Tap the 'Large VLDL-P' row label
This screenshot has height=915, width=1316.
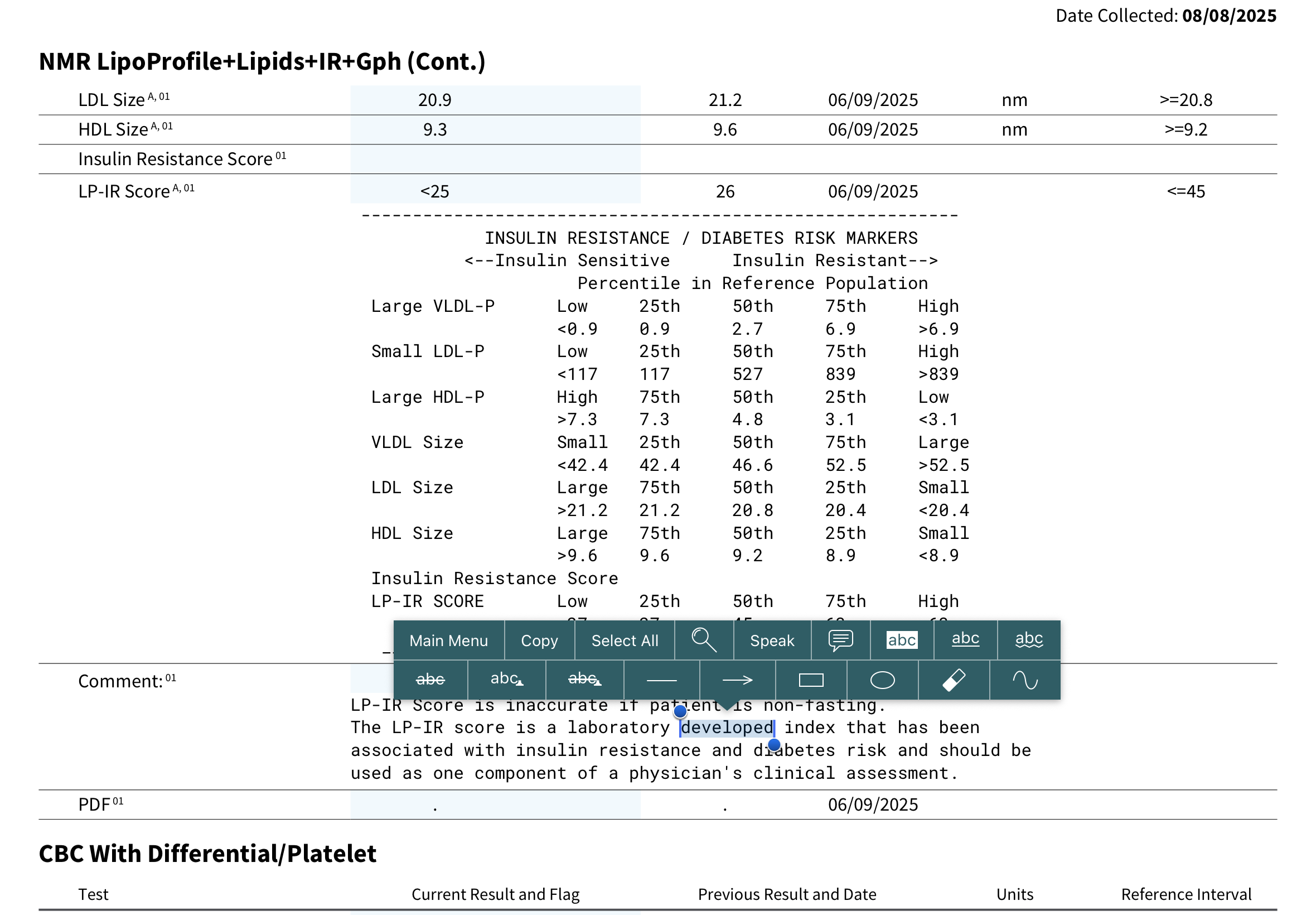pyautogui.click(x=433, y=306)
